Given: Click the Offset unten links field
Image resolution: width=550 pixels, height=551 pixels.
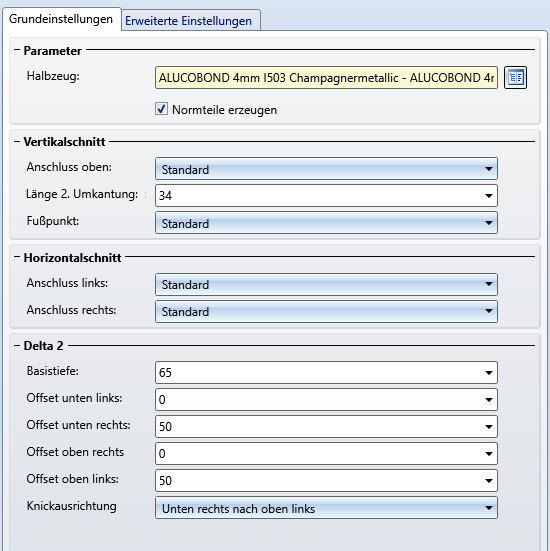Looking at the screenshot, I should point(326,400).
